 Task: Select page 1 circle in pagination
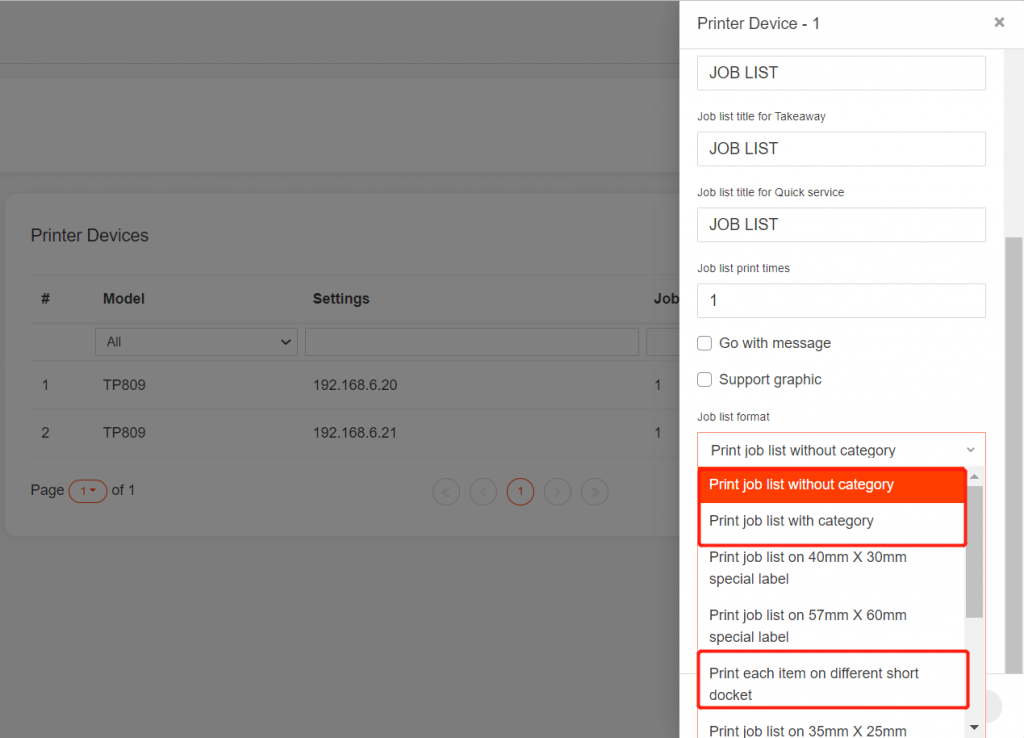[520, 492]
